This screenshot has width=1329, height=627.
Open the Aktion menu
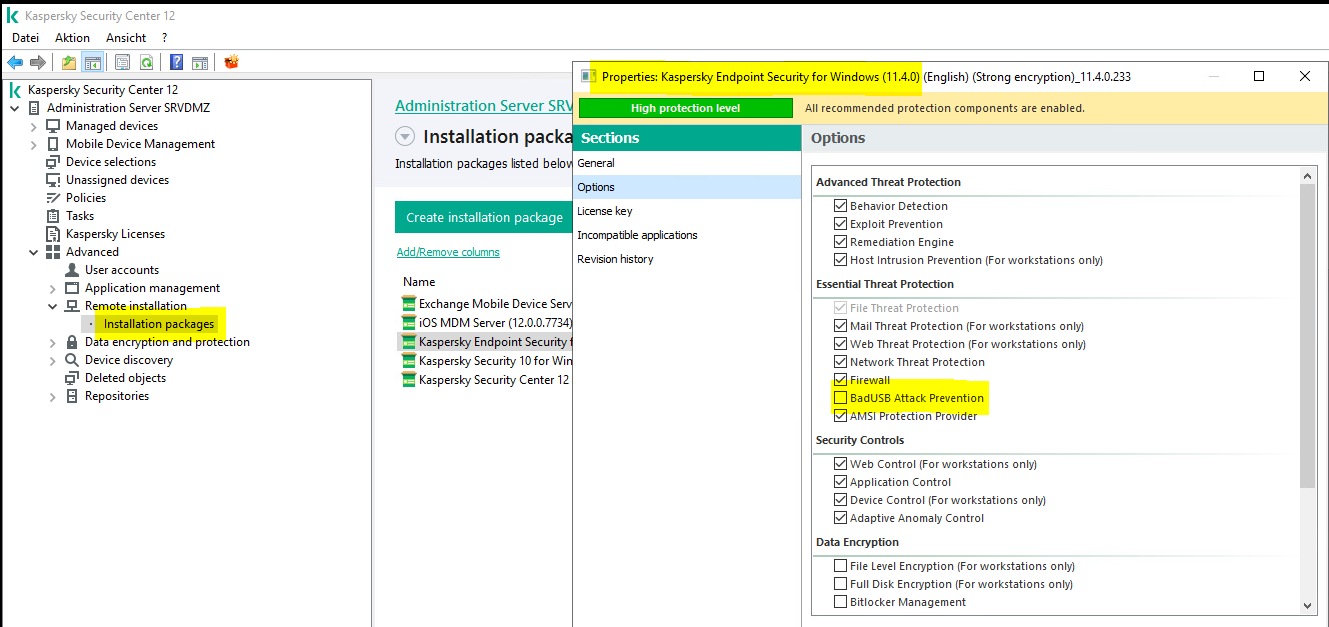[72, 37]
